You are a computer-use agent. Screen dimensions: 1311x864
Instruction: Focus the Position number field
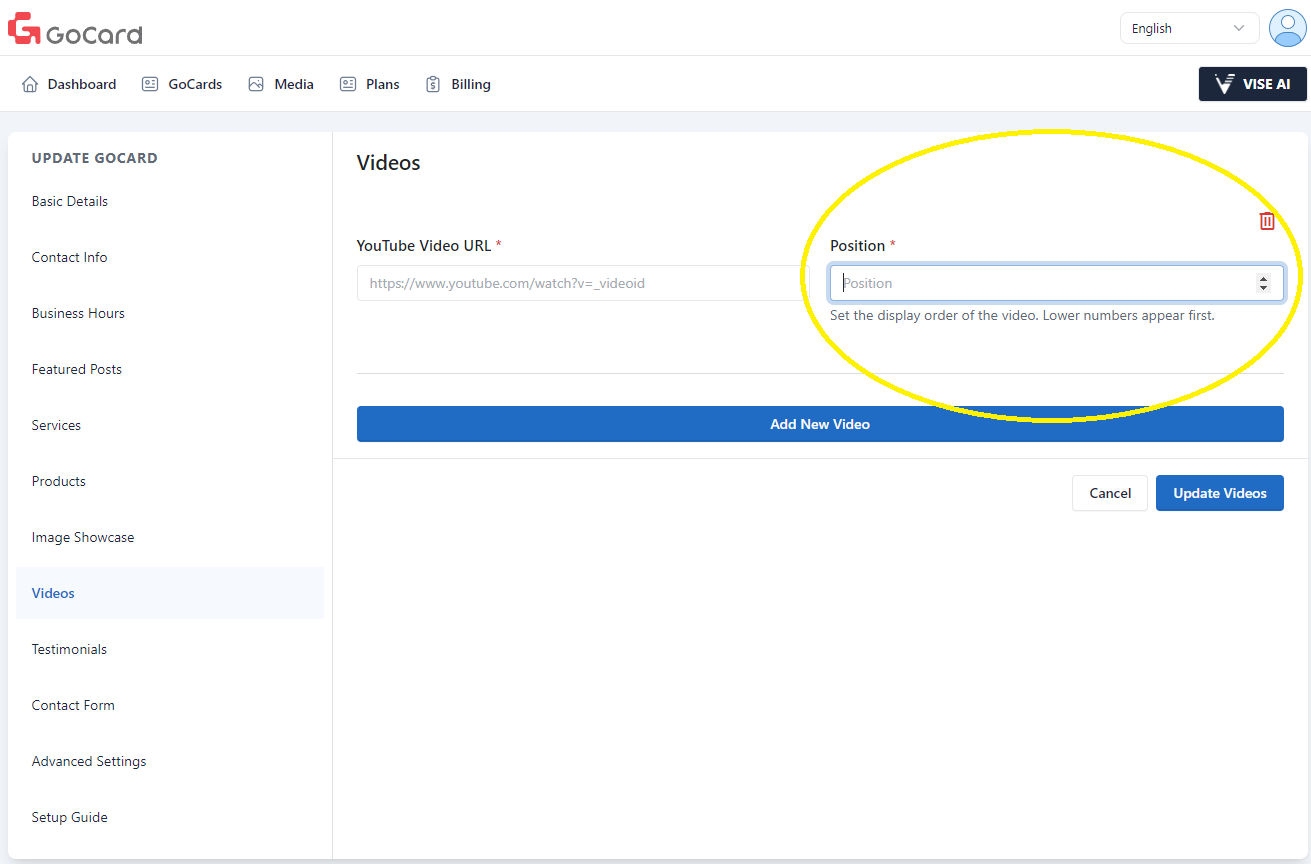[x=1040, y=283]
